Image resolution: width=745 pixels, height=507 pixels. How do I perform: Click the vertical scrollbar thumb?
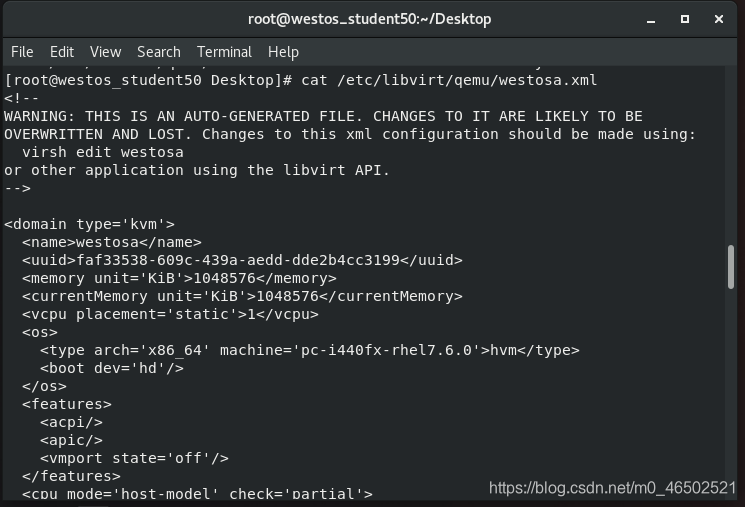point(731,267)
